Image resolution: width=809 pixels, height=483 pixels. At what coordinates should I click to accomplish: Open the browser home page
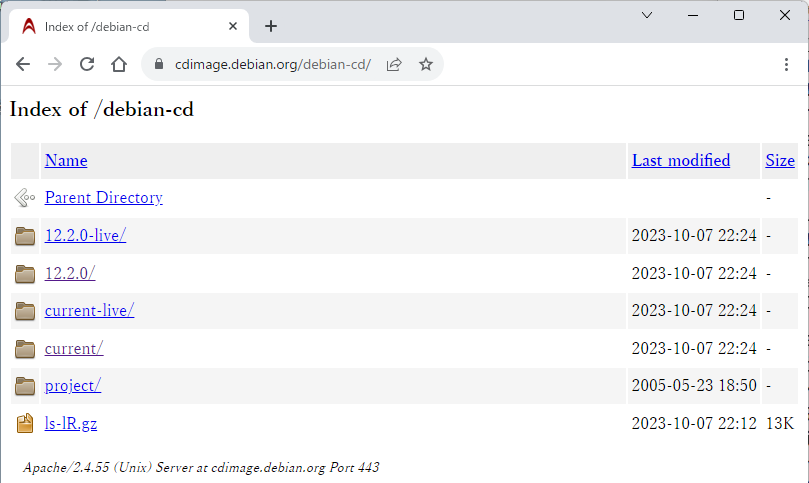[x=119, y=65]
